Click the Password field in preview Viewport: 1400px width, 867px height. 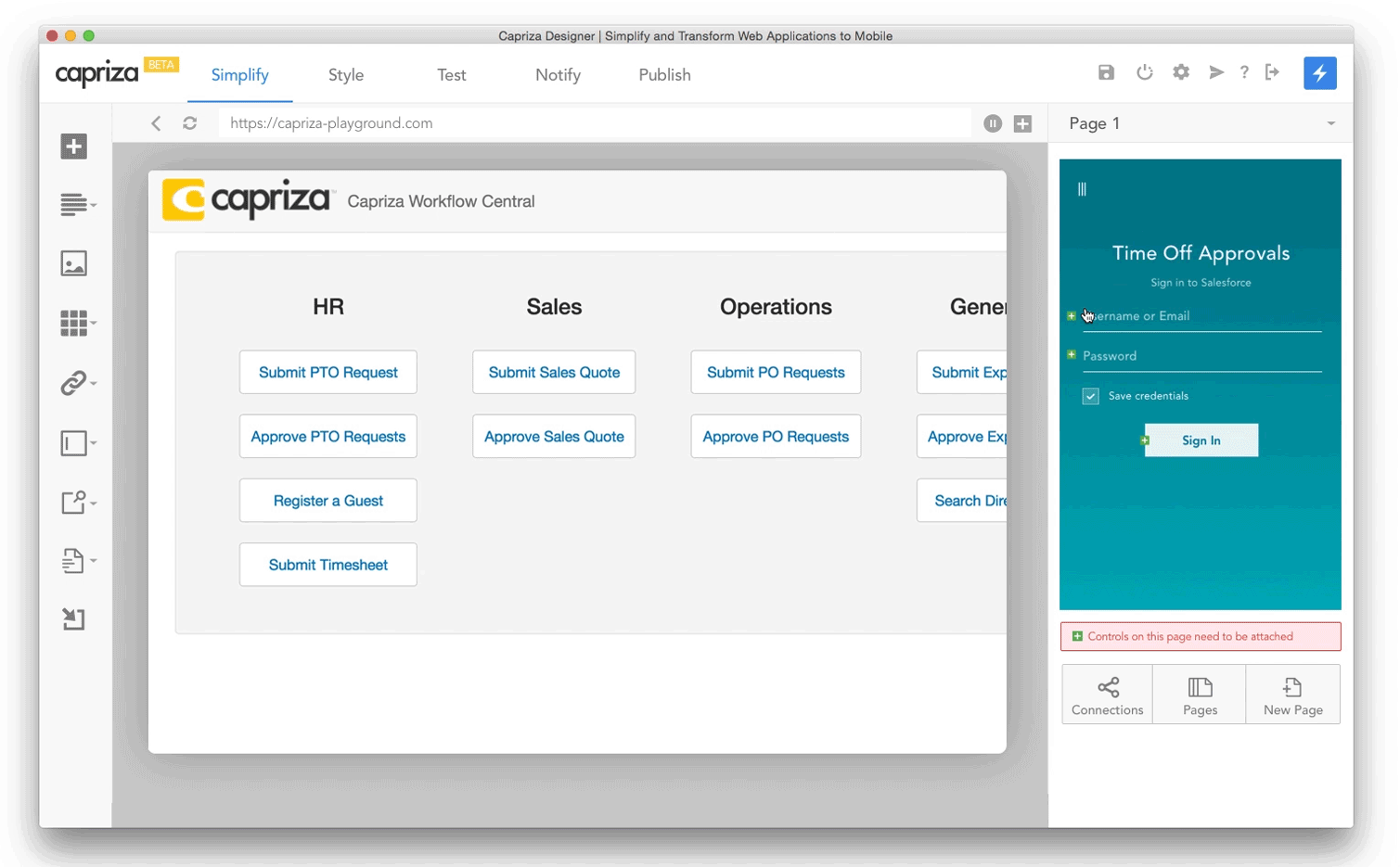[x=1201, y=357]
